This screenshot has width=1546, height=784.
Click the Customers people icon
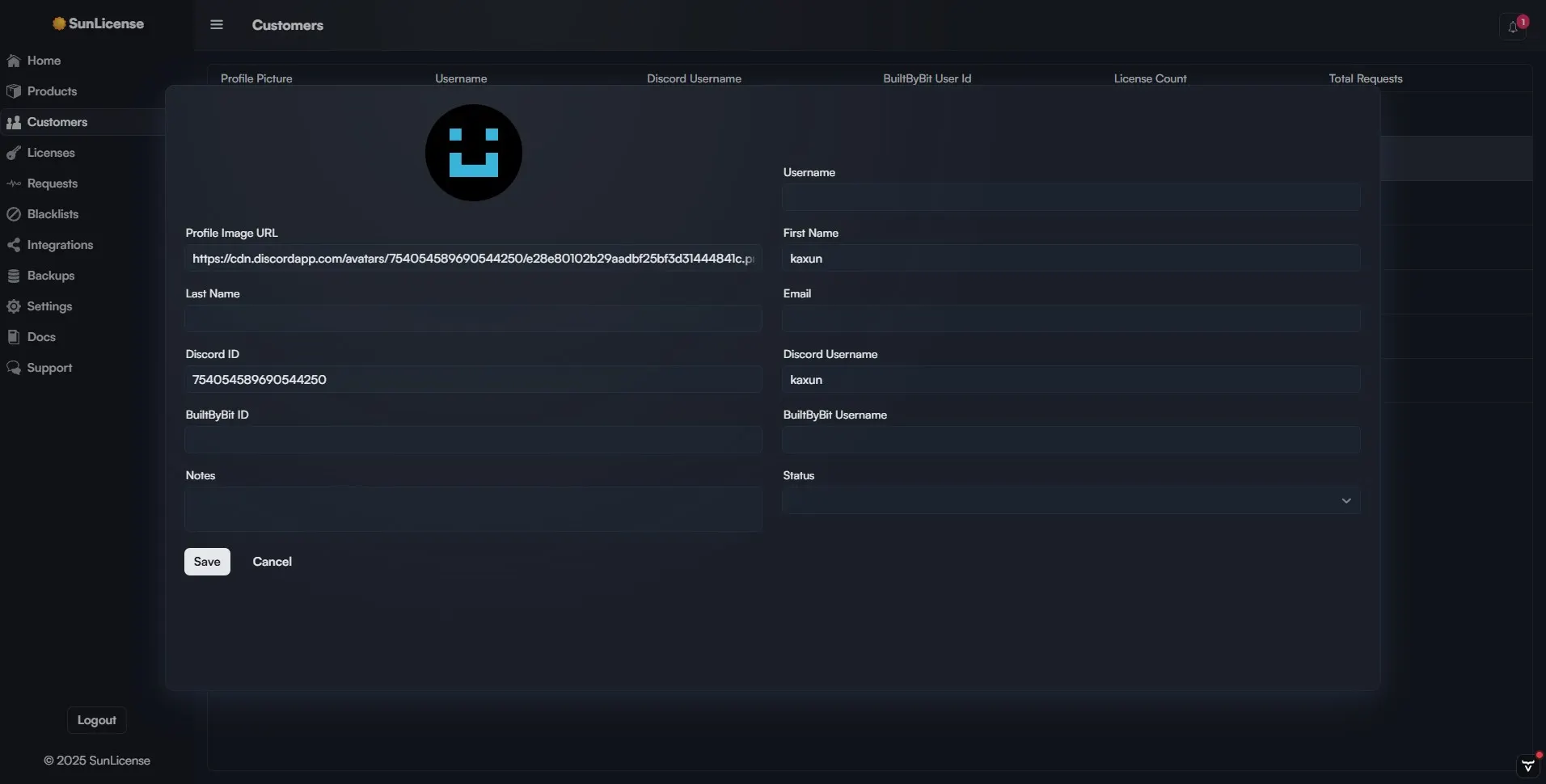[14, 122]
